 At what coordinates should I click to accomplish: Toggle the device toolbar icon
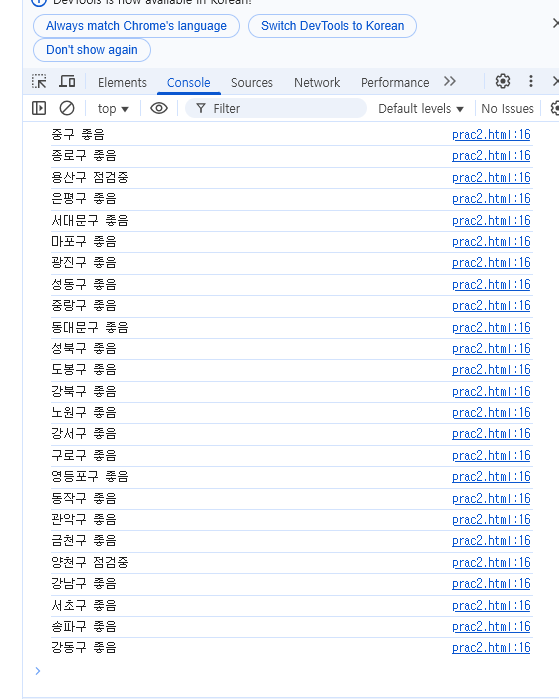coord(67,82)
